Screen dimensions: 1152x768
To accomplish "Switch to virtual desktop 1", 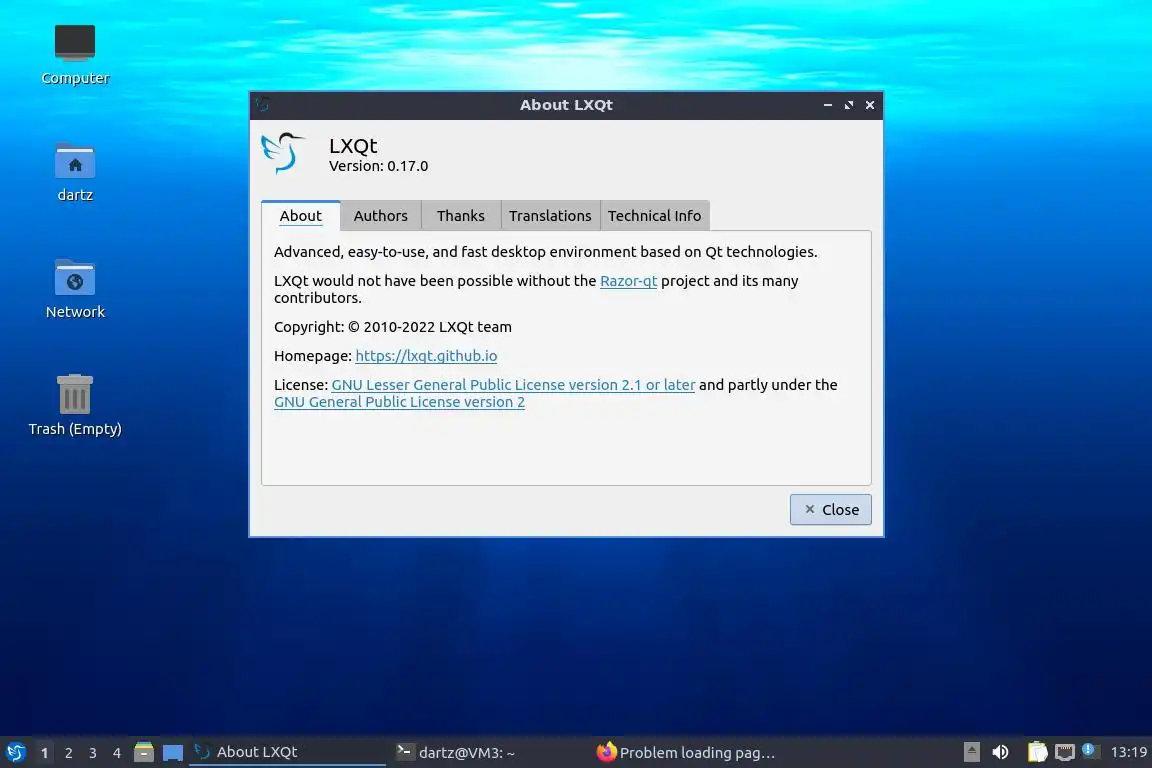I will [44, 753].
